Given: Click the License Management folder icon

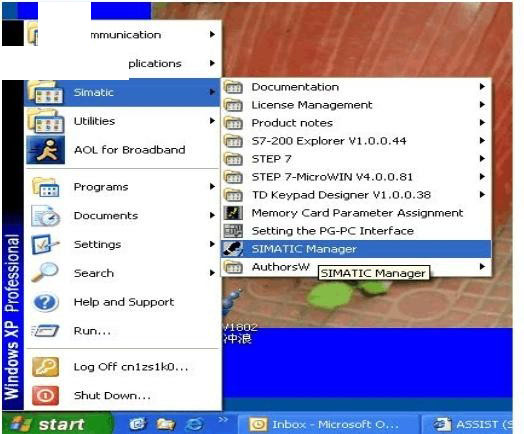Looking at the screenshot, I should tap(233, 105).
